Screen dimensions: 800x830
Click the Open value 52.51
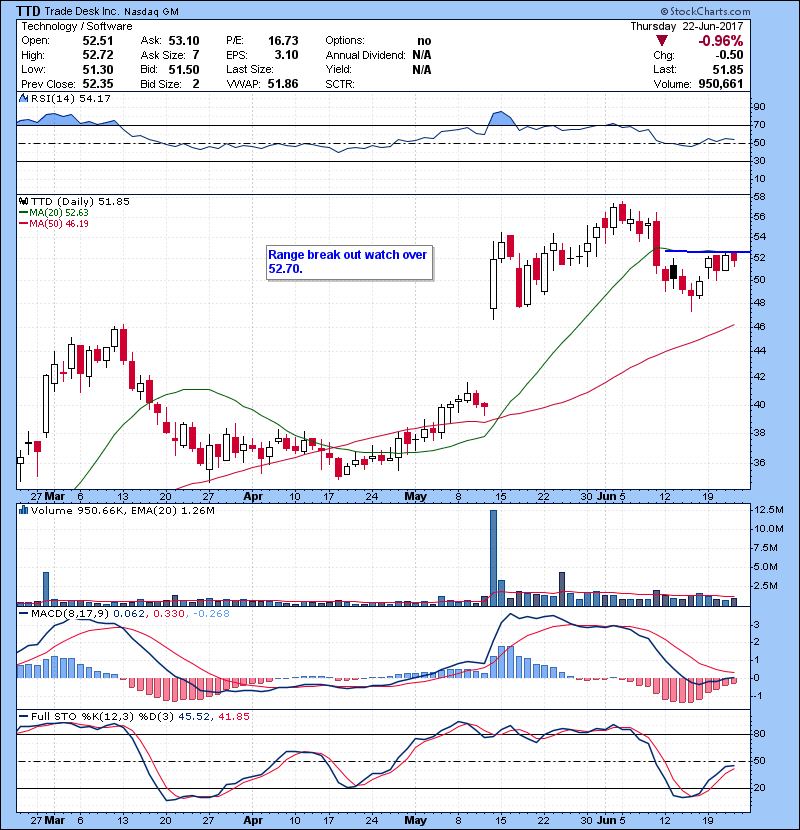click(97, 41)
